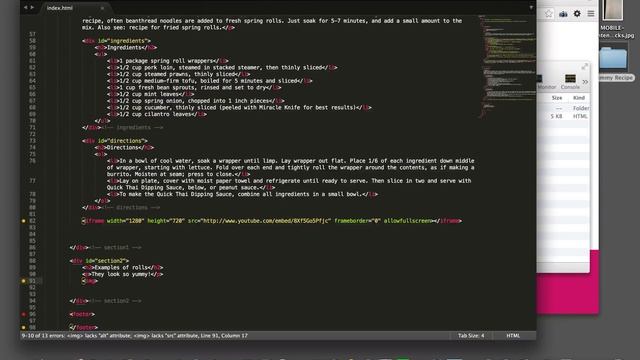Sort by the Size column header
The width and height of the screenshot is (640, 360).
click(x=557, y=98)
